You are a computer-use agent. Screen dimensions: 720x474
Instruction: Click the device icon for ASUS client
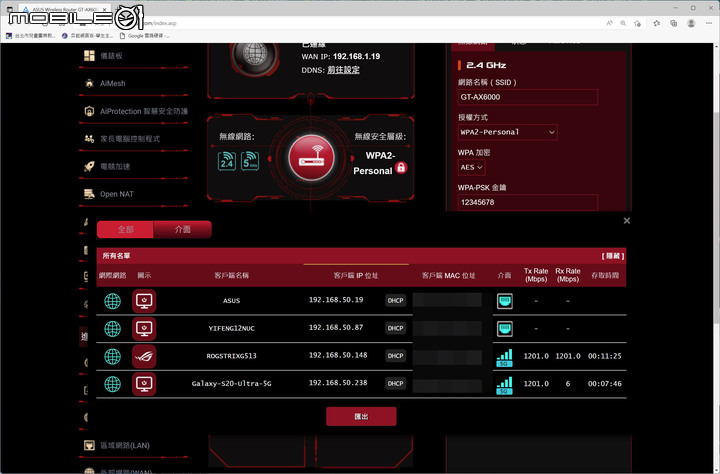point(144,301)
